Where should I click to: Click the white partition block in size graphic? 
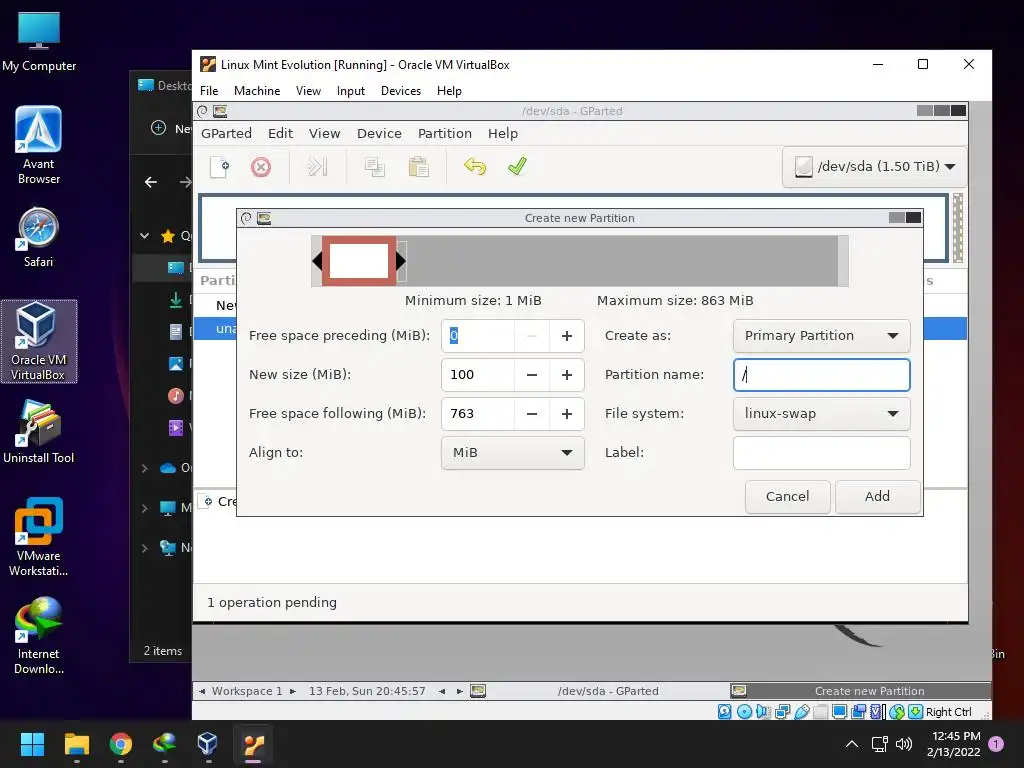(359, 261)
